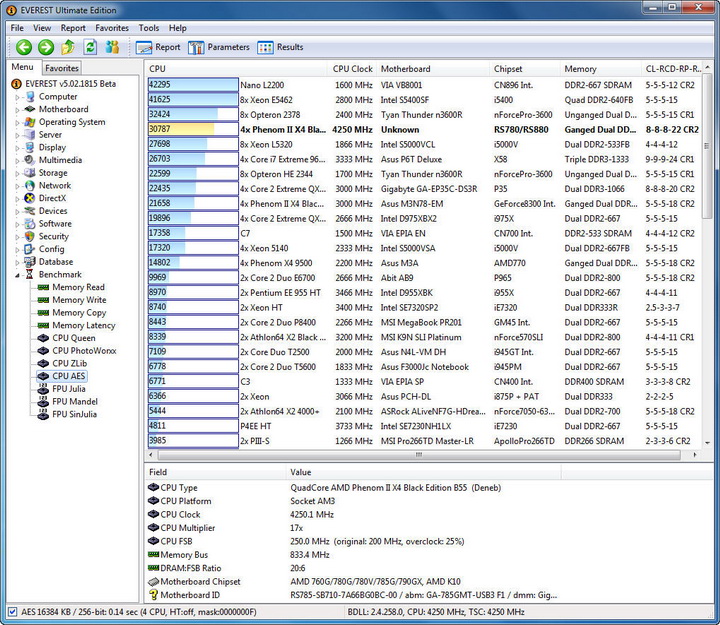720x625 pixels.
Task: Expand the Software tree node
Action: click(17, 224)
